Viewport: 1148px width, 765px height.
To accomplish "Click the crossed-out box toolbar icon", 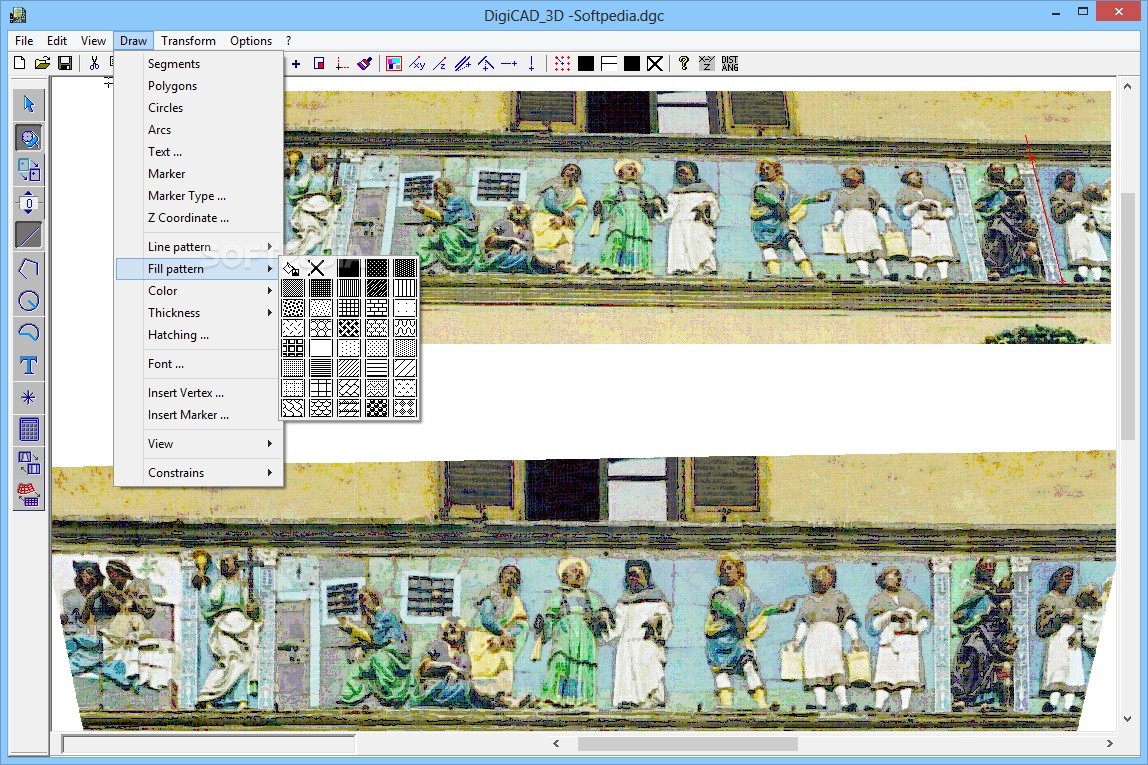I will (x=655, y=64).
